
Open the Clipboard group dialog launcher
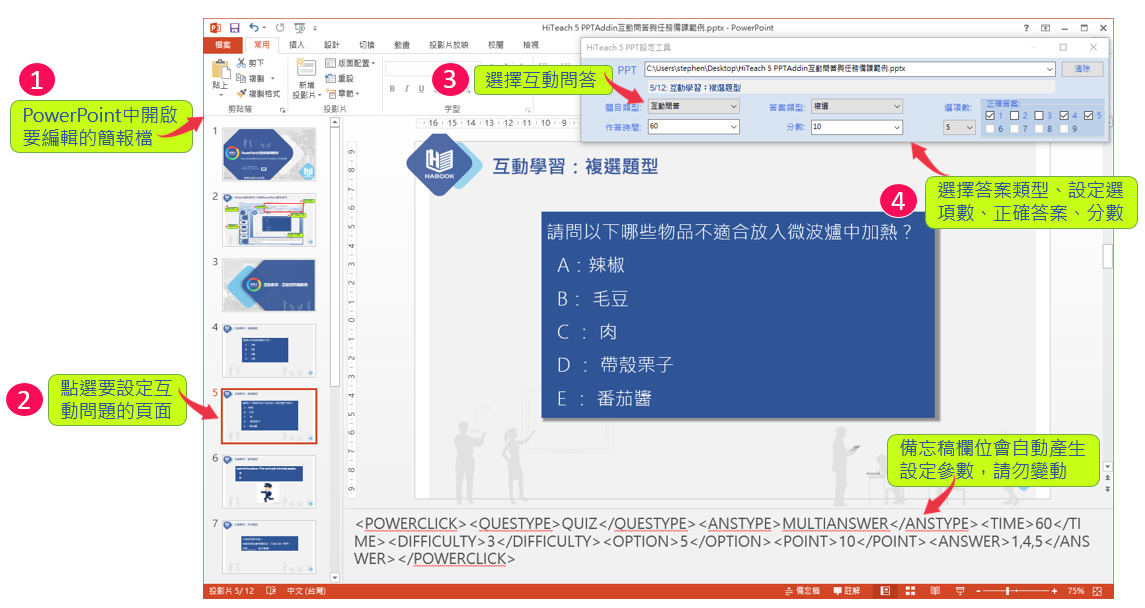(283, 110)
